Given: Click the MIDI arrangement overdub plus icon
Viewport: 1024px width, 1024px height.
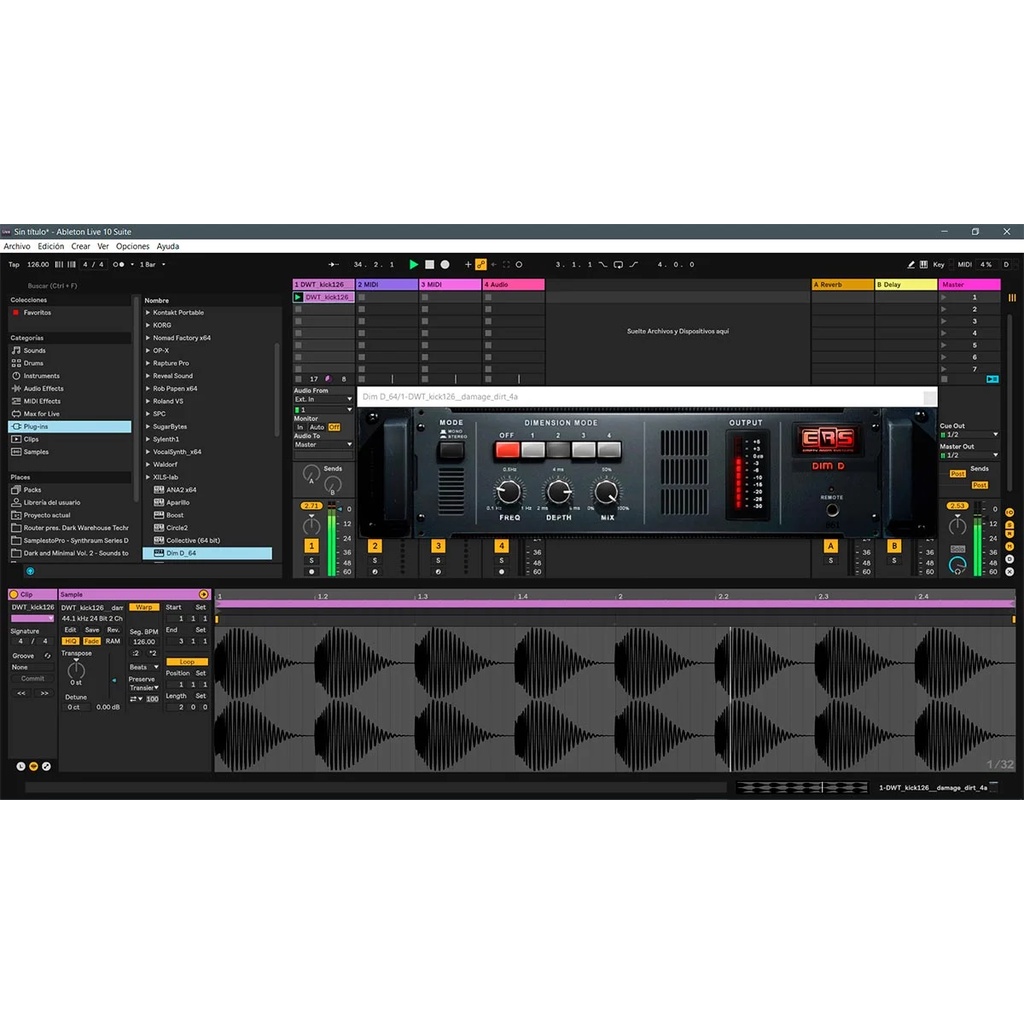Looking at the screenshot, I should (x=468, y=264).
